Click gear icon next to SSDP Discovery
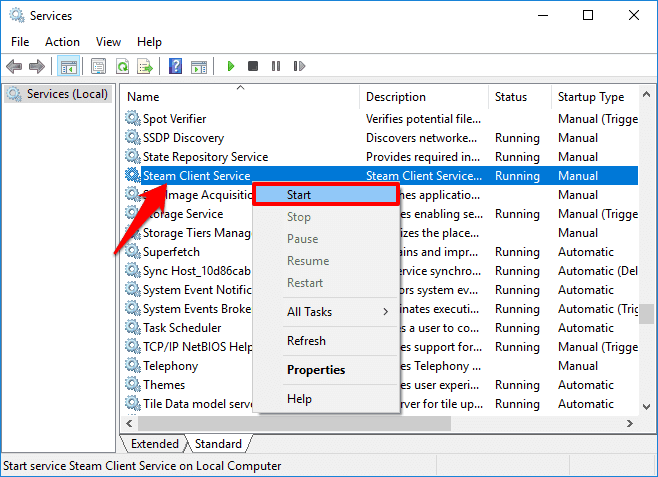Screen dimensions: 658x477 pos(133,137)
